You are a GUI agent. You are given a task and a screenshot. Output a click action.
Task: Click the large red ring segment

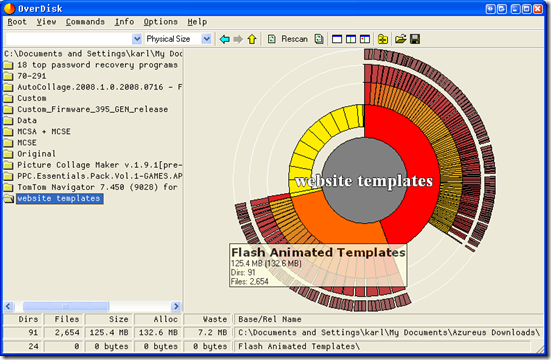(418, 155)
